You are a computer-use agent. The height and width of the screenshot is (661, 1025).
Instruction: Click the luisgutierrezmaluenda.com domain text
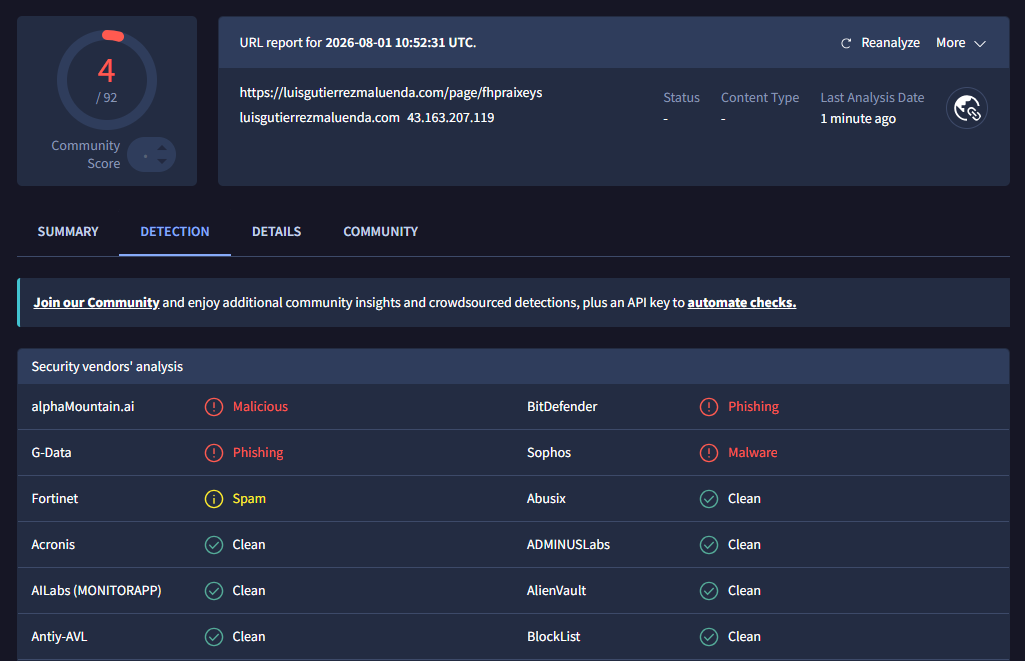[319, 118]
